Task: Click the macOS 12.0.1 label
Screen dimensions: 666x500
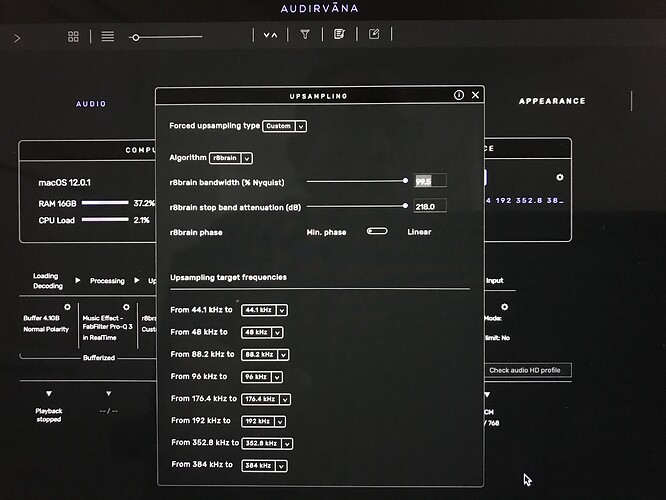Action: (65, 183)
